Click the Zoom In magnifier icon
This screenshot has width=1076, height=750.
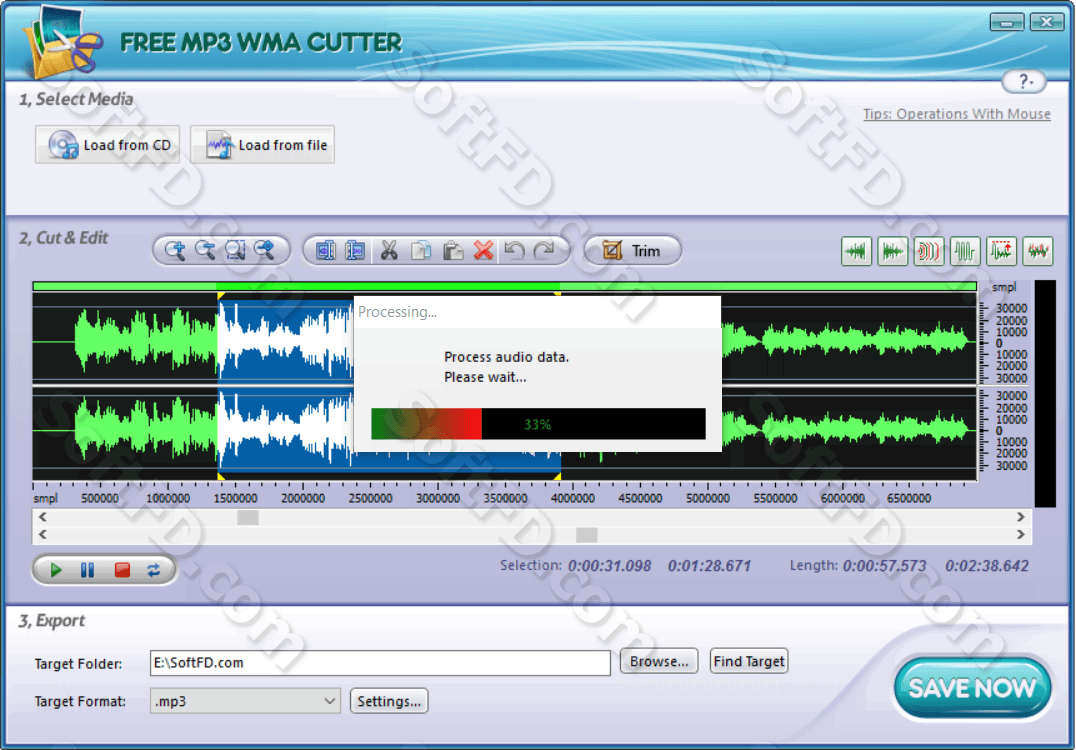tap(175, 251)
